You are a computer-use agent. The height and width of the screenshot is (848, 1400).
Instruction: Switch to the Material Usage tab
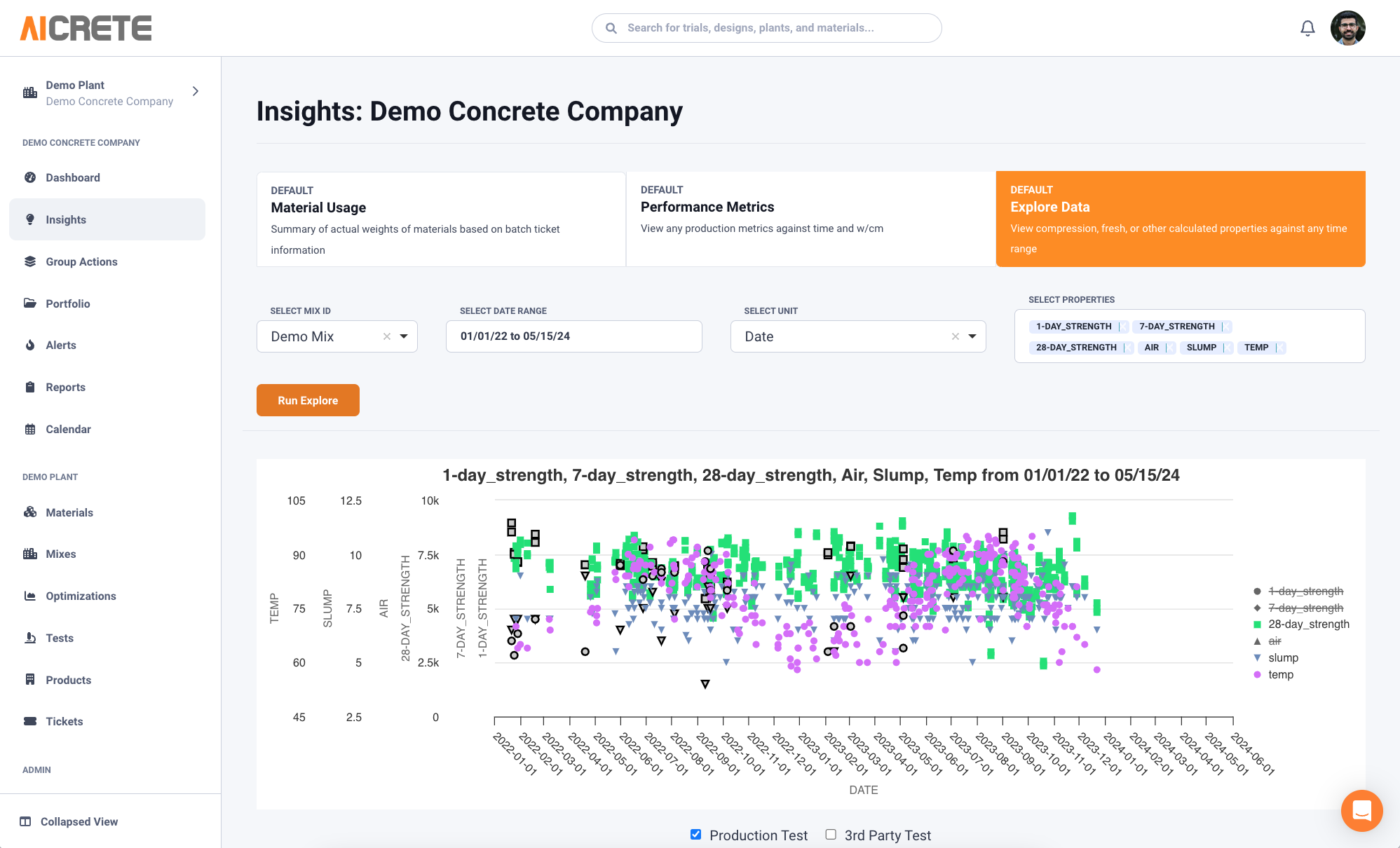tap(441, 219)
